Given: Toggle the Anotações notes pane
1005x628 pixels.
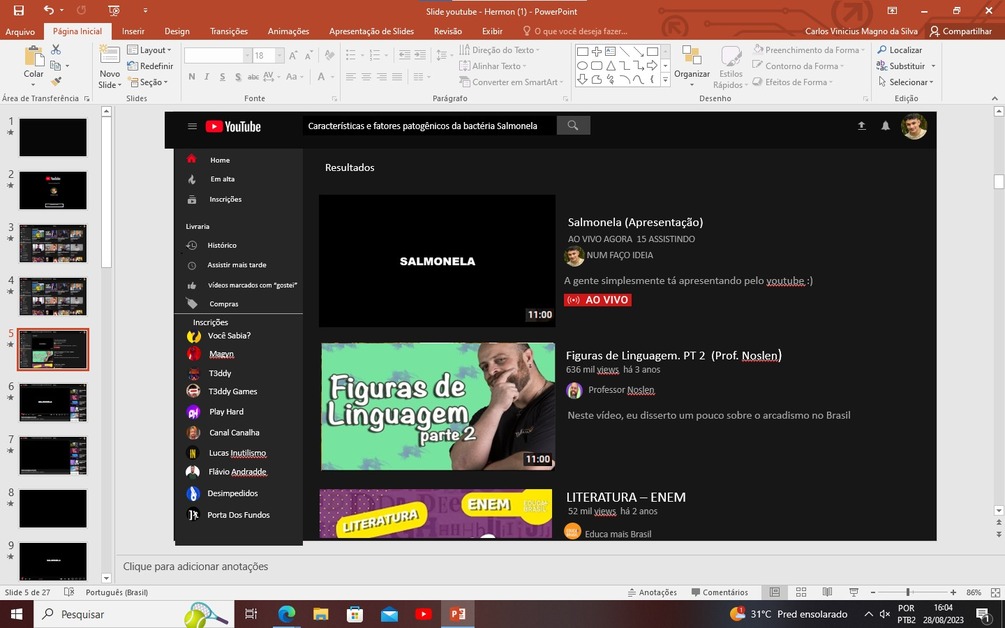Looking at the screenshot, I should [x=652, y=592].
